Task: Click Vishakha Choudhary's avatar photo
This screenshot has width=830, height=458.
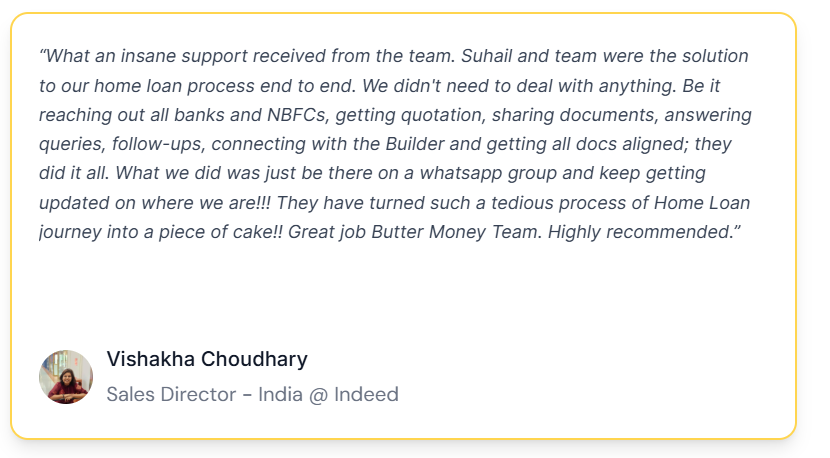Action: click(66, 377)
